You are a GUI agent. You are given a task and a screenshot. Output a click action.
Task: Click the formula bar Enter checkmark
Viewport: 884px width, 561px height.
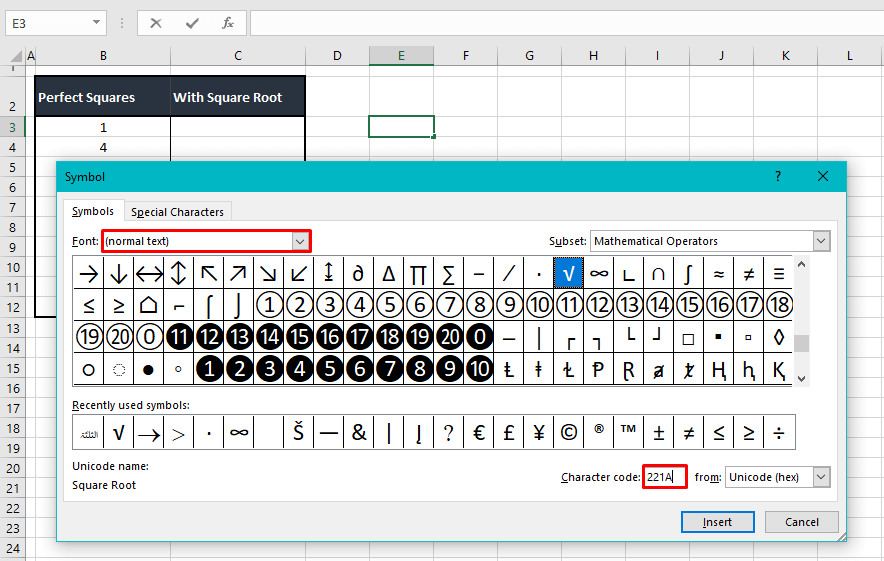pyautogui.click(x=192, y=22)
